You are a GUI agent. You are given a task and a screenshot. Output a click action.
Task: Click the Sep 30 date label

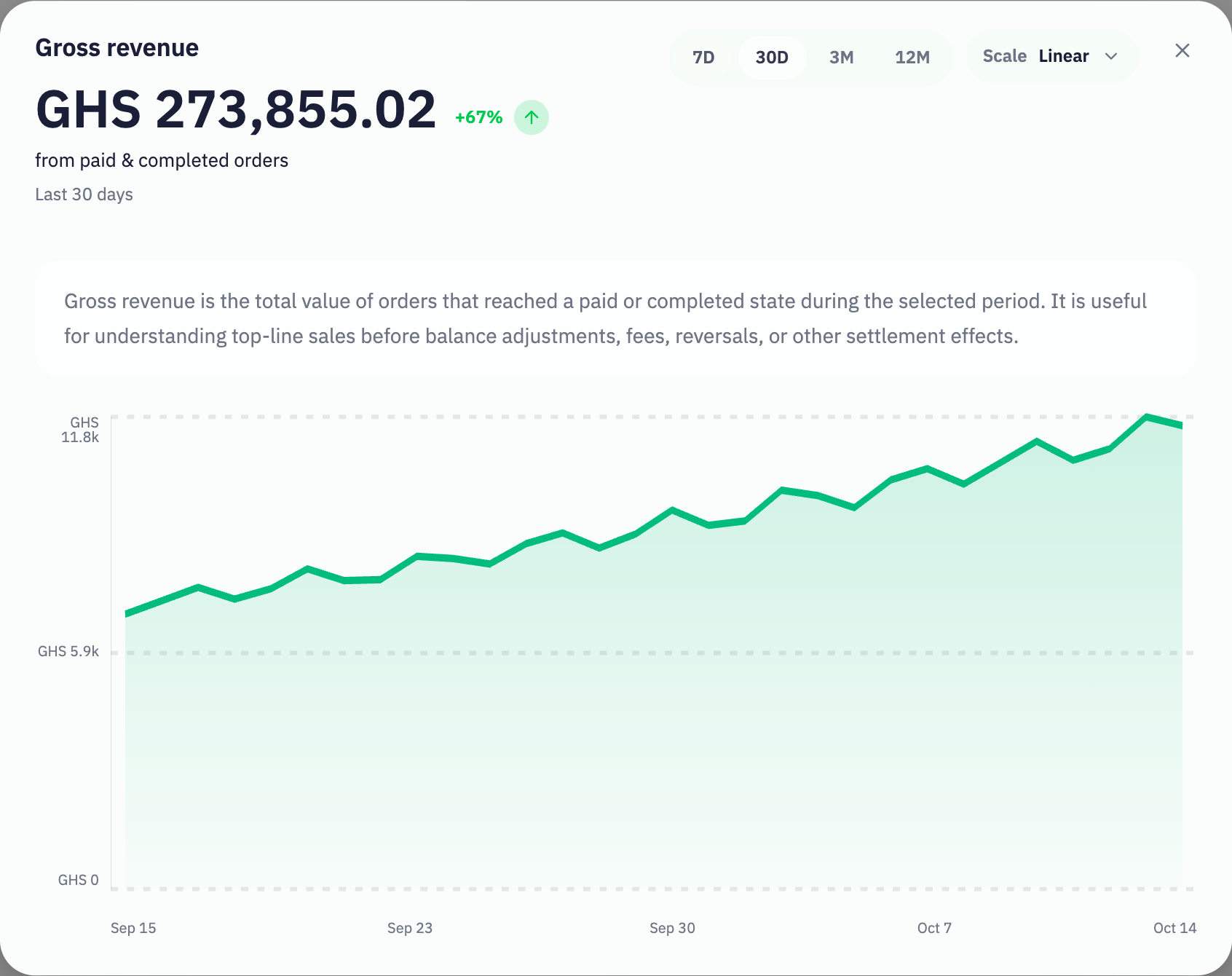[x=672, y=928]
